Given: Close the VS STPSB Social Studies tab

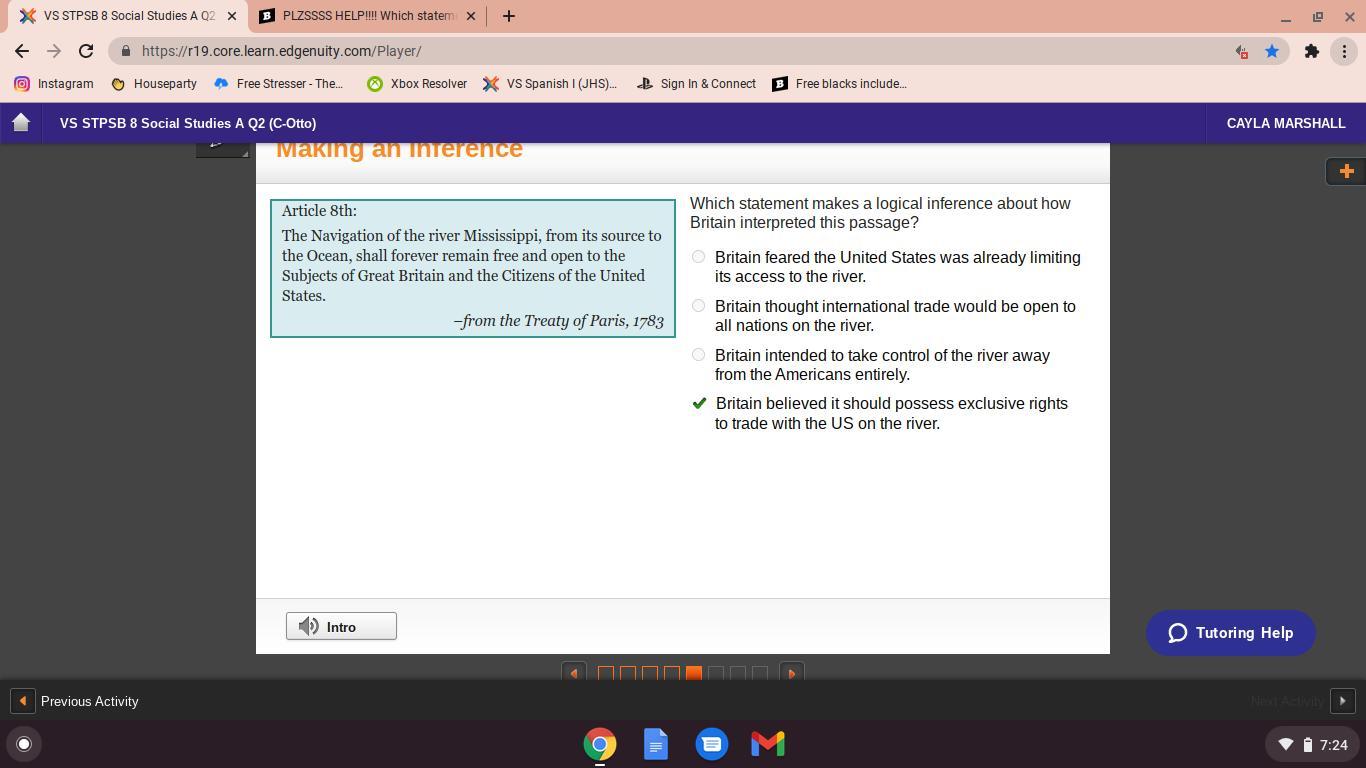Looking at the screenshot, I should click(x=232, y=16).
